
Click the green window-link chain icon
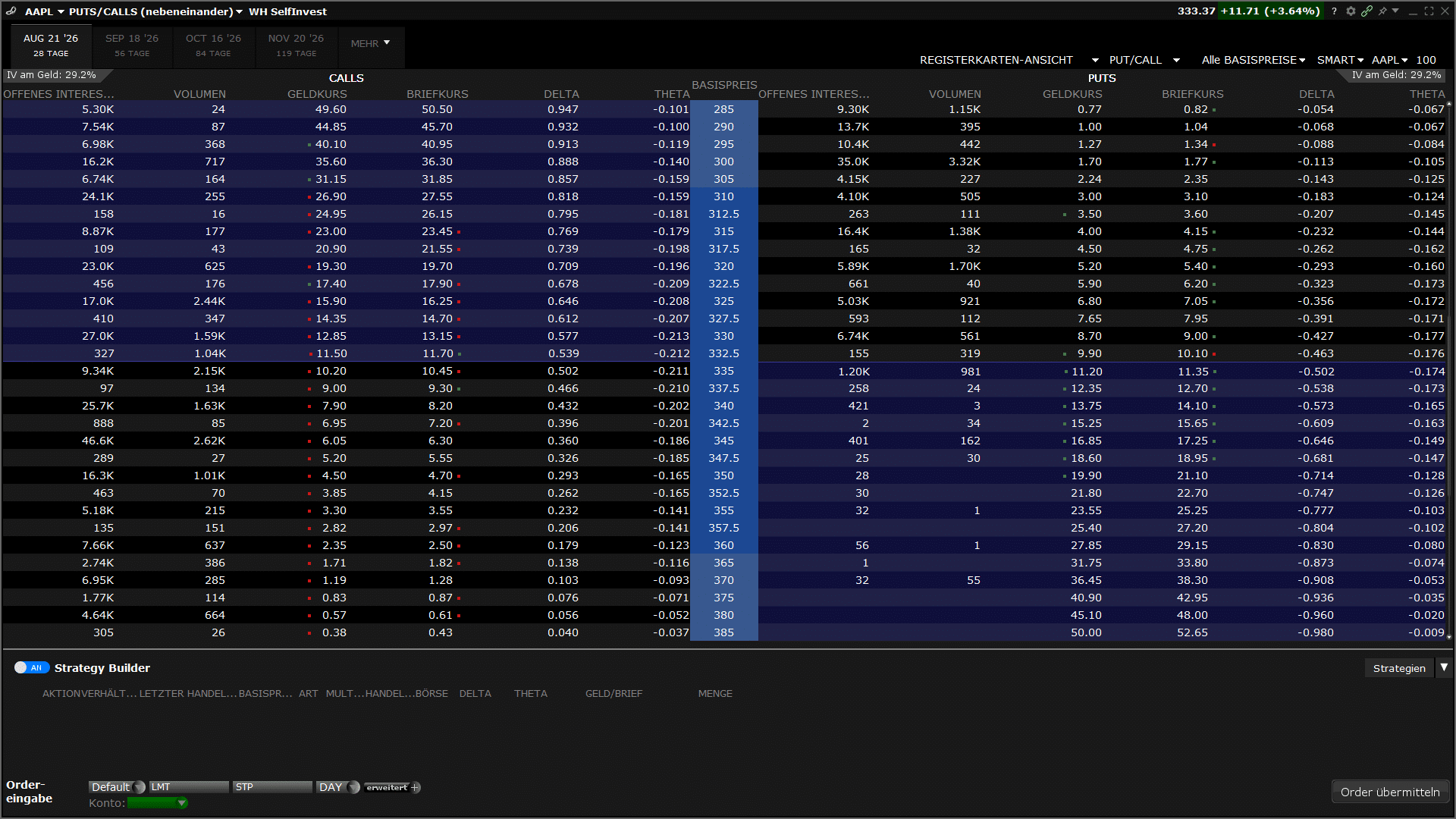click(x=1367, y=11)
